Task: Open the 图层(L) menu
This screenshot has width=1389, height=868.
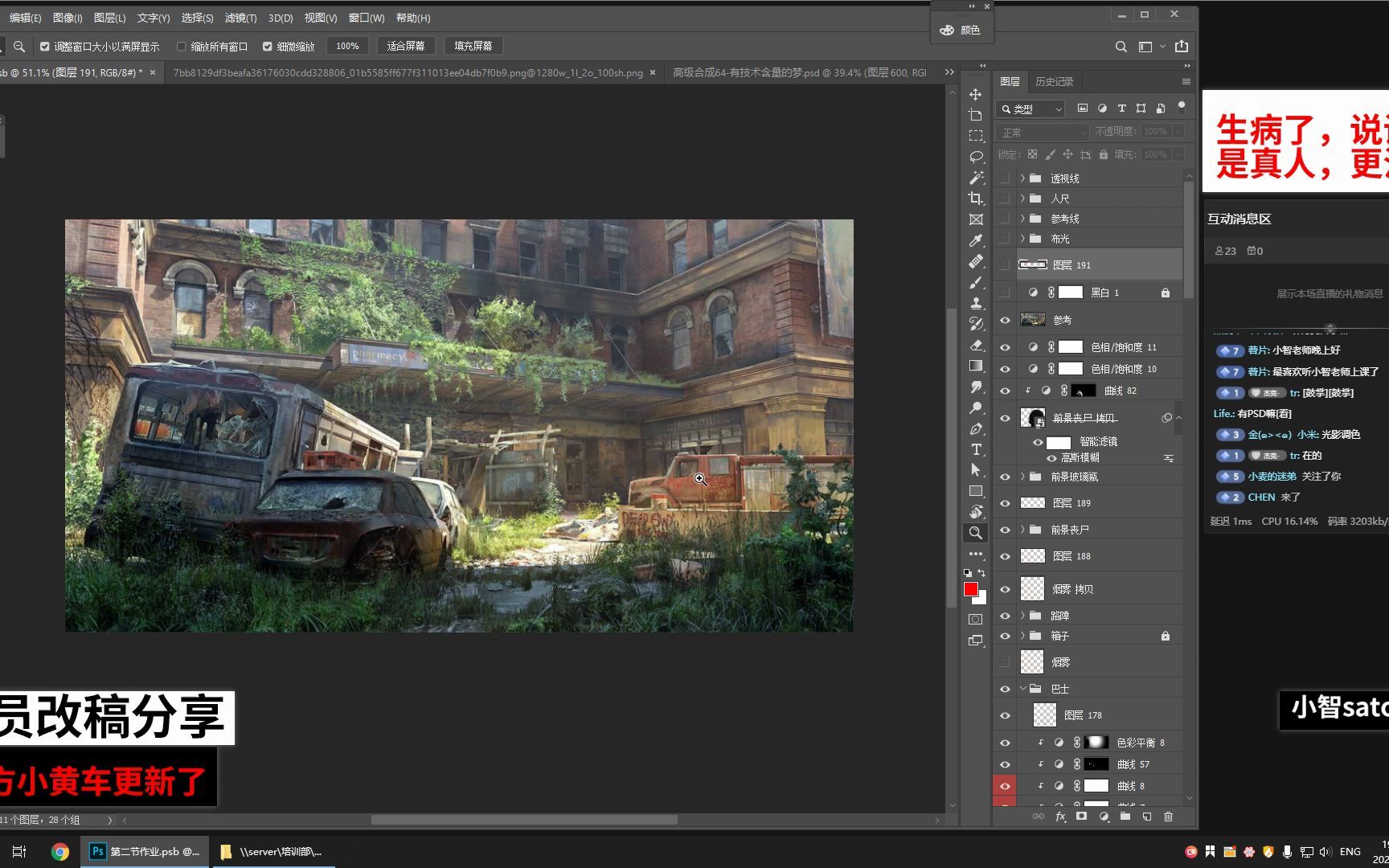Action: (x=109, y=18)
